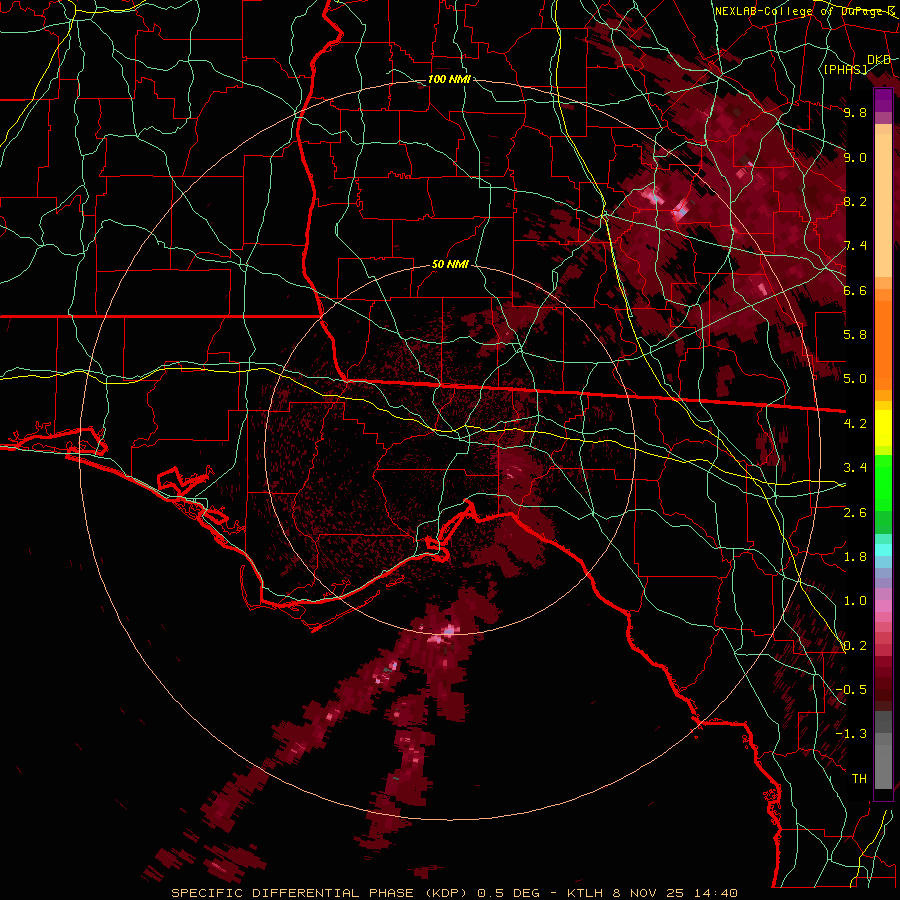Click the 9.8 value on the color scale
The width and height of the screenshot is (900, 900).
(x=855, y=112)
